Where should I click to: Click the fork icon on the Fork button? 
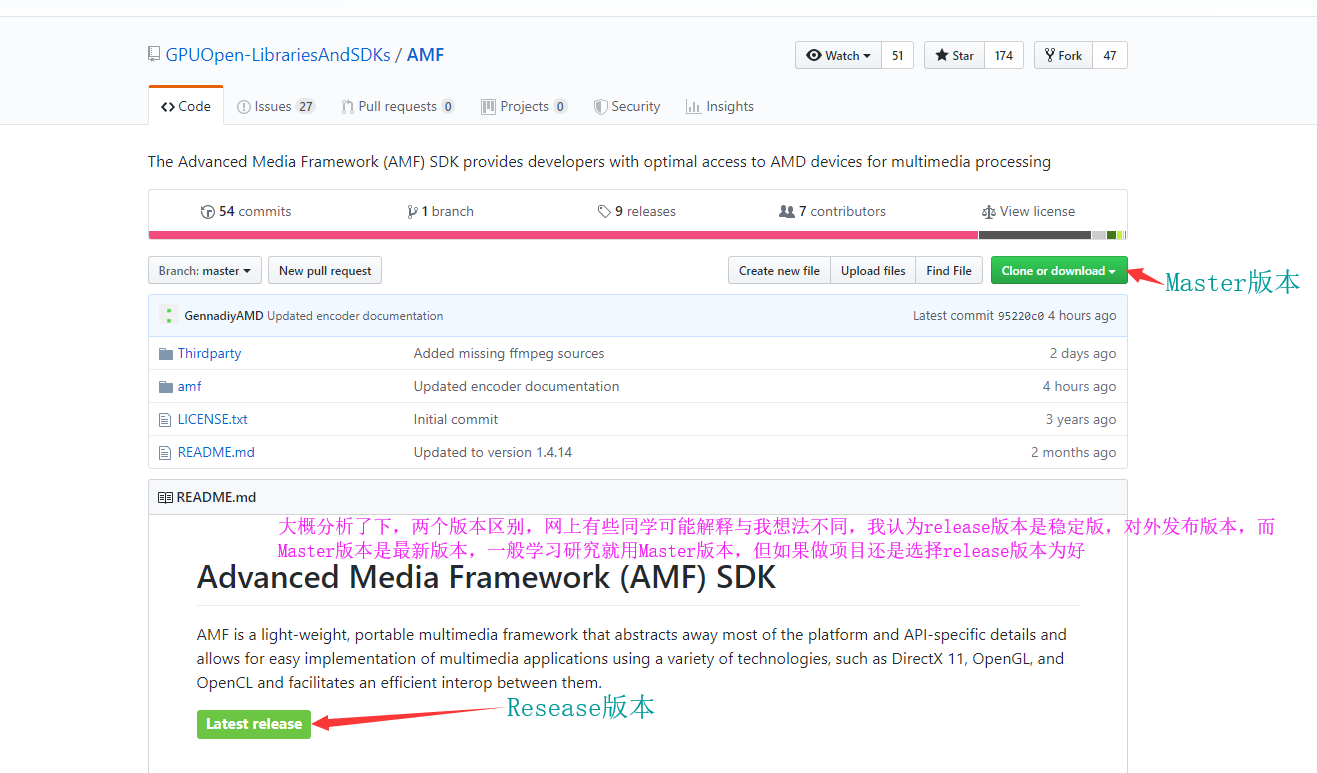pos(1048,55)
